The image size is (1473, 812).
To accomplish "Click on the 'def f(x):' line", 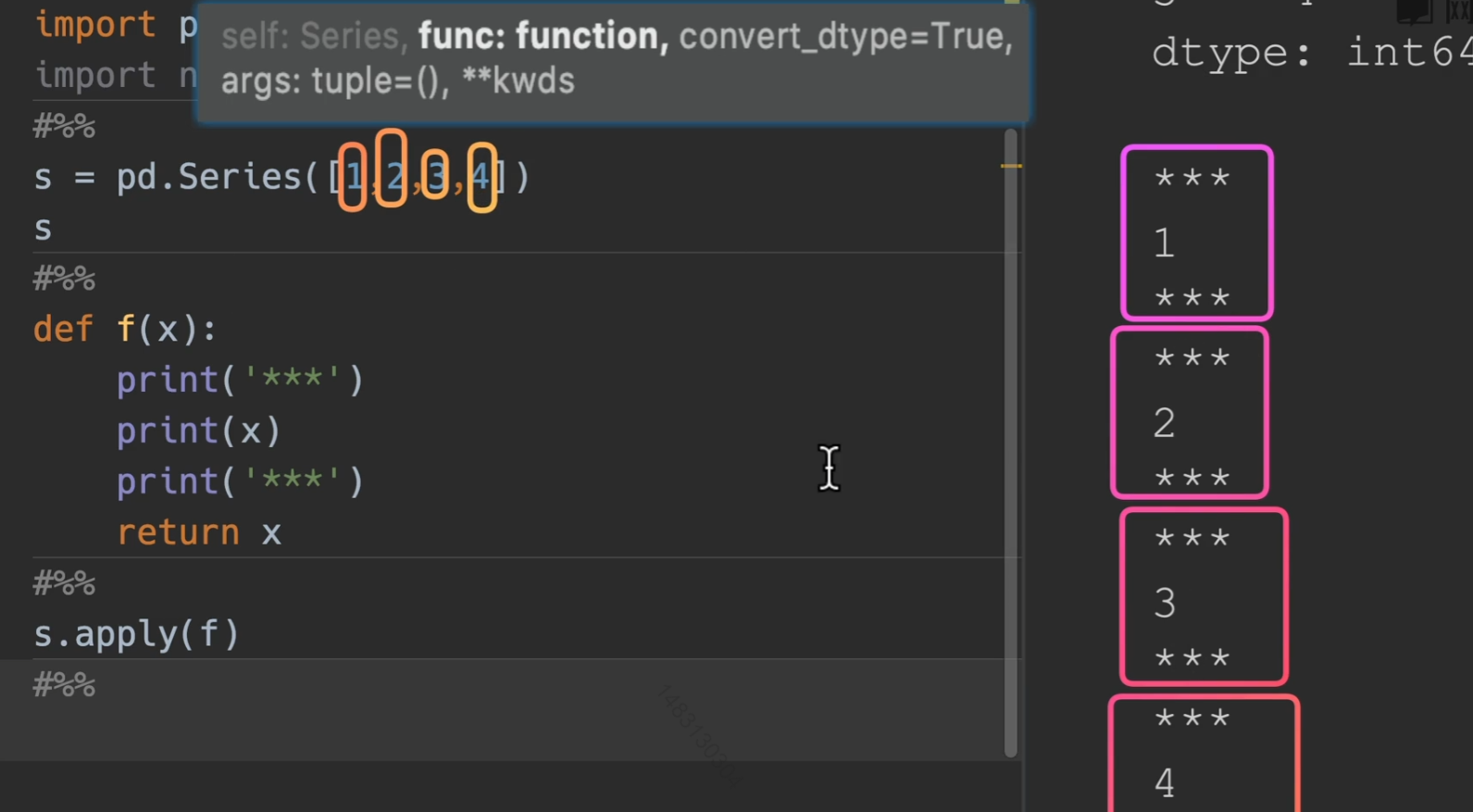I will [x=125, y=329].
